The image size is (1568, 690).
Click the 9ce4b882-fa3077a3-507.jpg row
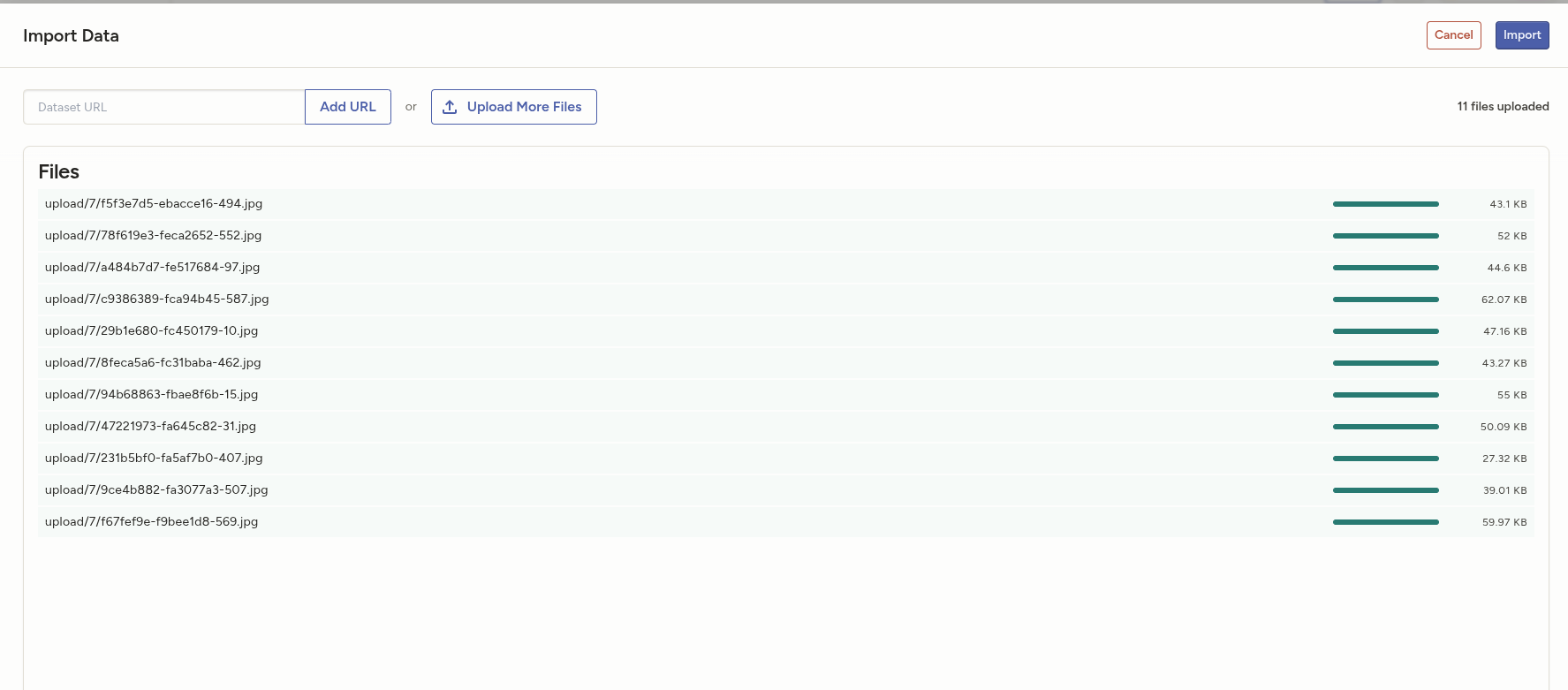156,490
